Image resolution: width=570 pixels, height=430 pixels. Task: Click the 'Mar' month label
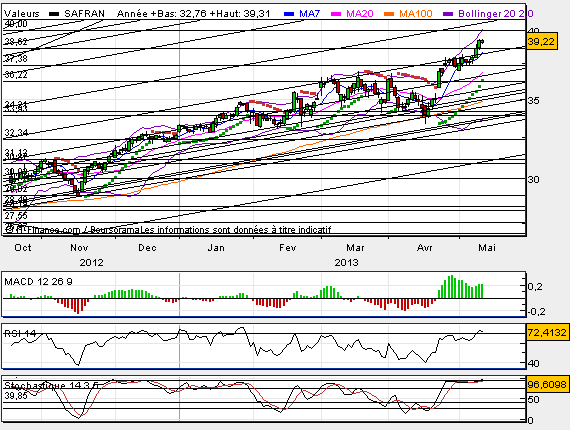355,248
